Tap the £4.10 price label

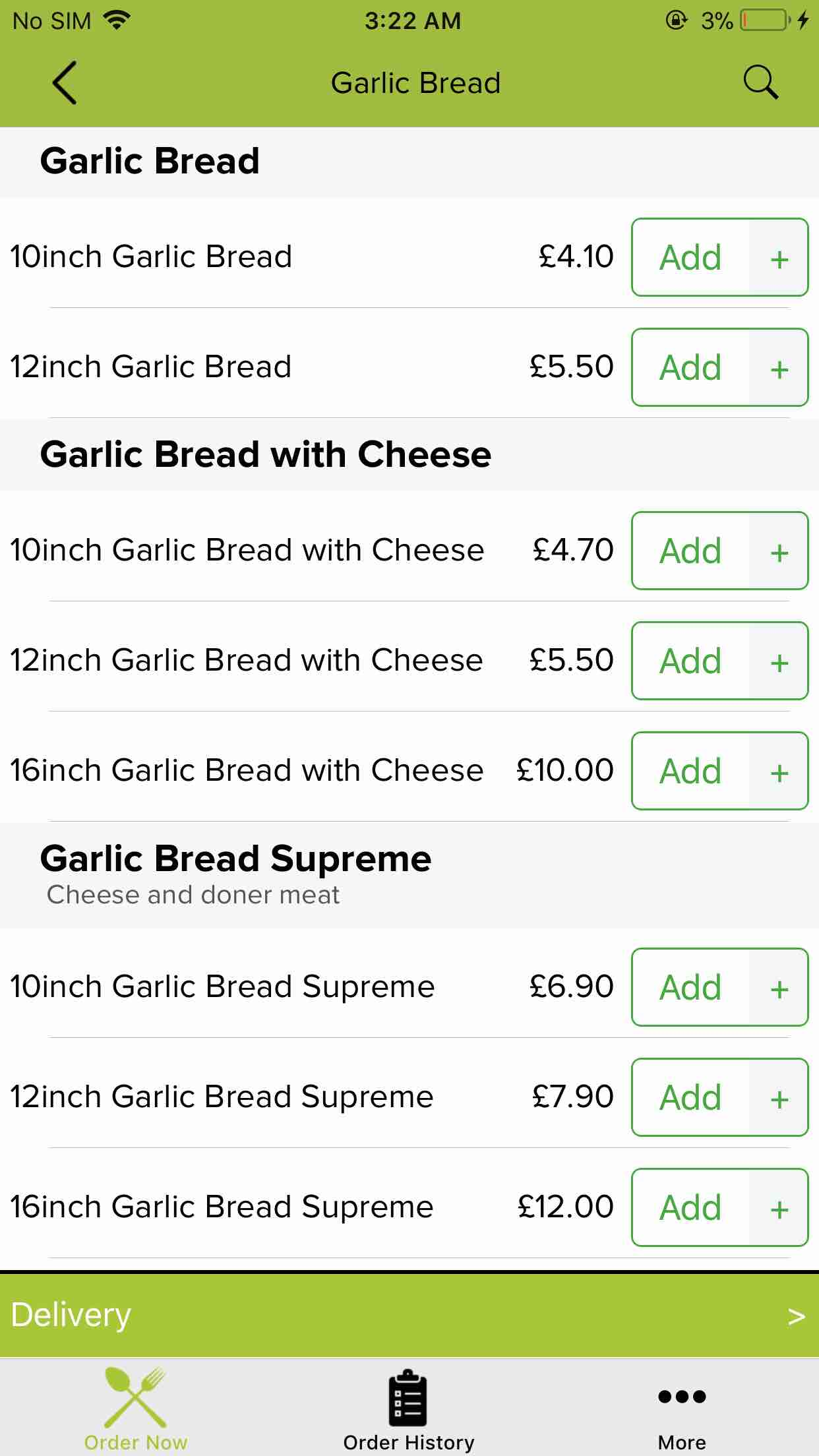click(576, 257)
